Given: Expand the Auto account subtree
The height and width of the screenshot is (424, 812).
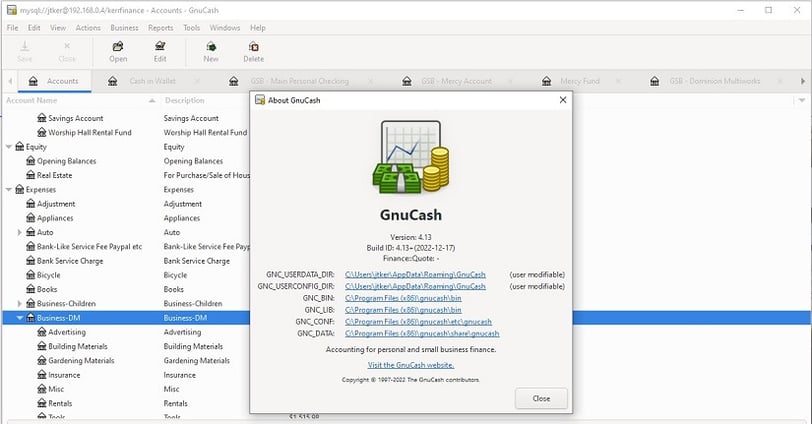Looking at the screenshot, I should [20, 232].
